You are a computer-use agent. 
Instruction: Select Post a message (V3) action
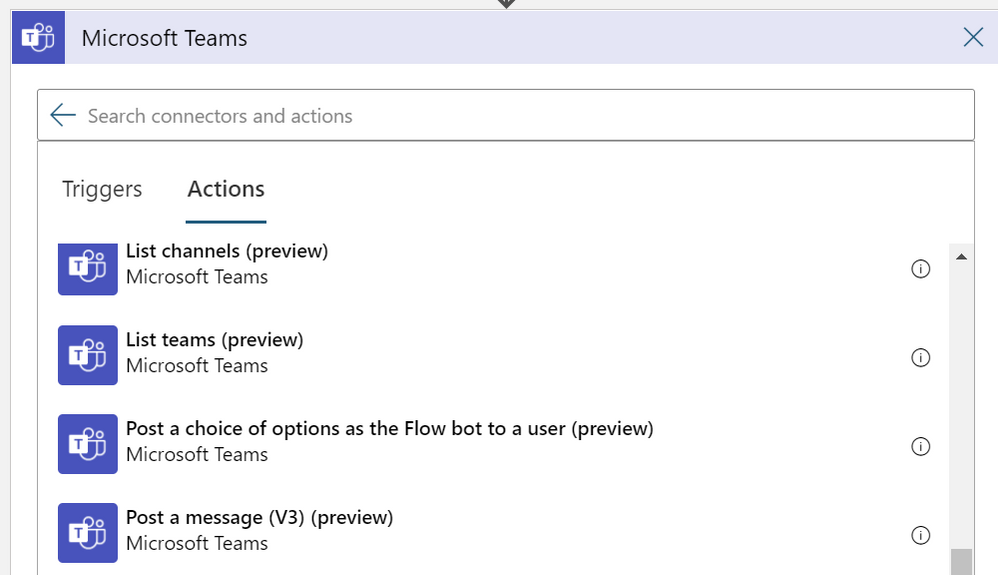point(259,518)
